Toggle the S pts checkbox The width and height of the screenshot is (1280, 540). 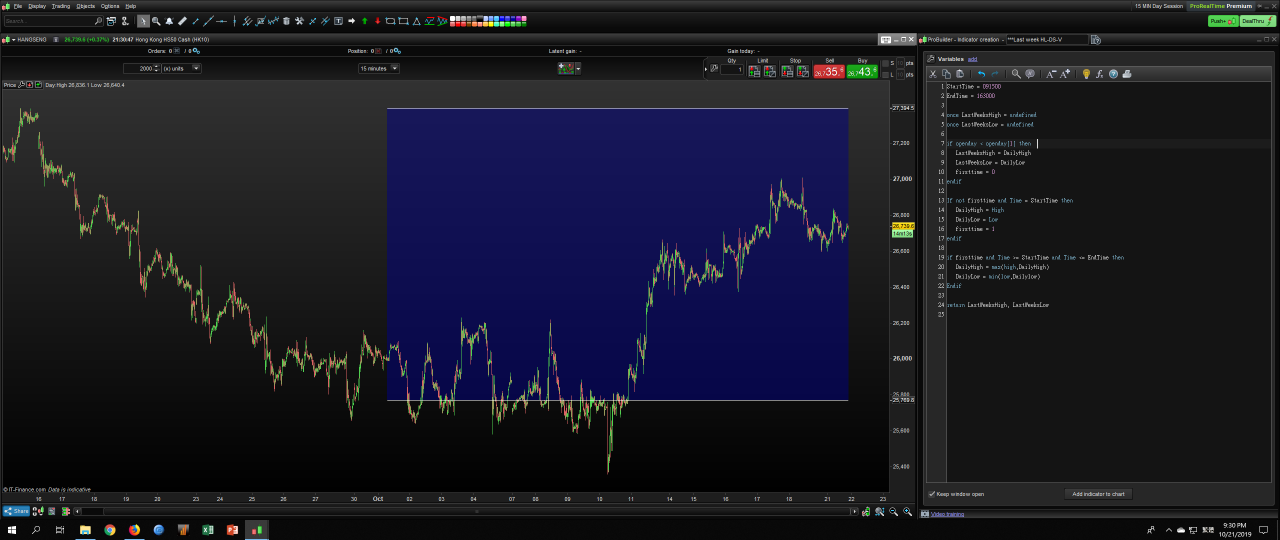click(885, 63)
